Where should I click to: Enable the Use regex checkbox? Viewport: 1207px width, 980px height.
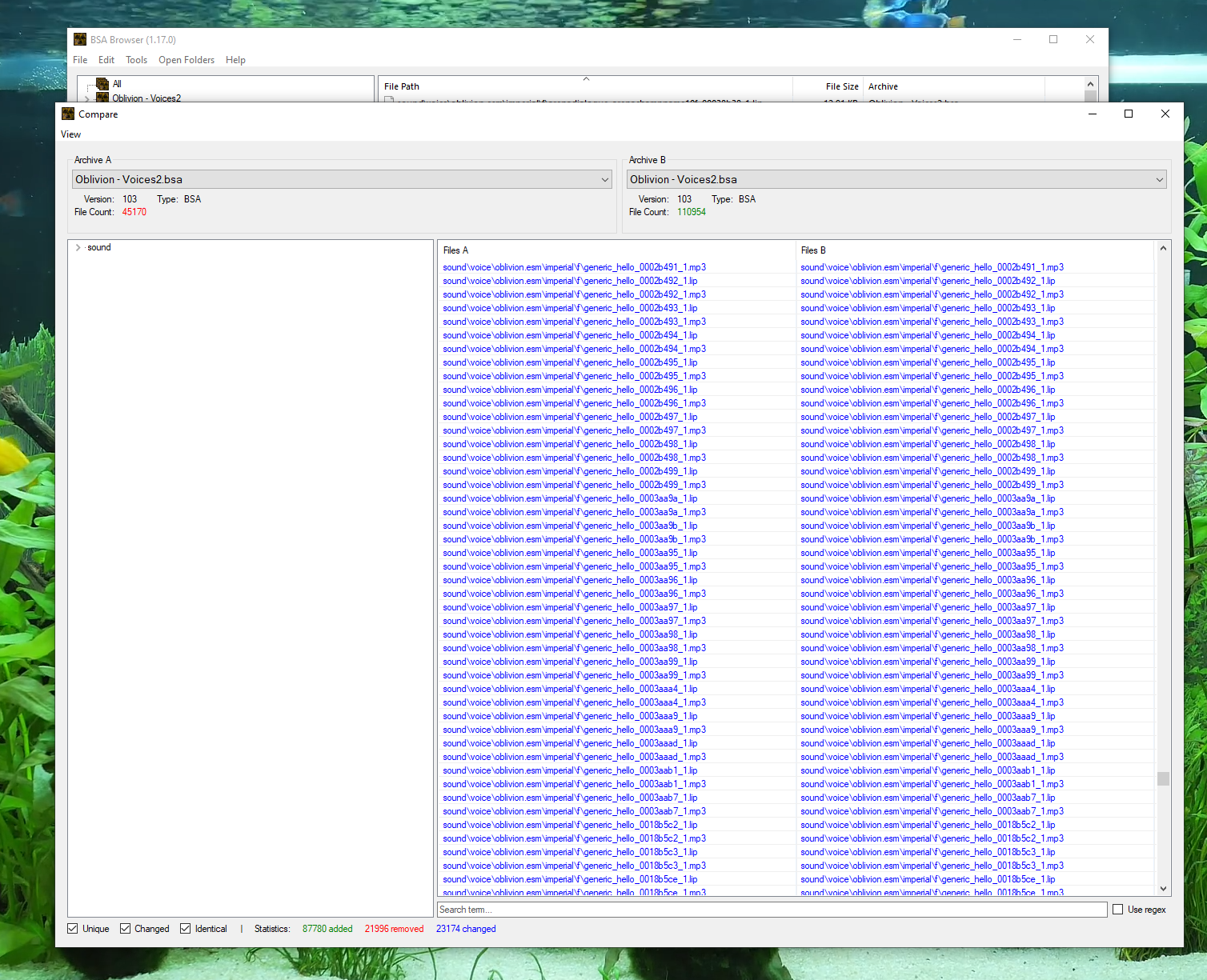1118,910
